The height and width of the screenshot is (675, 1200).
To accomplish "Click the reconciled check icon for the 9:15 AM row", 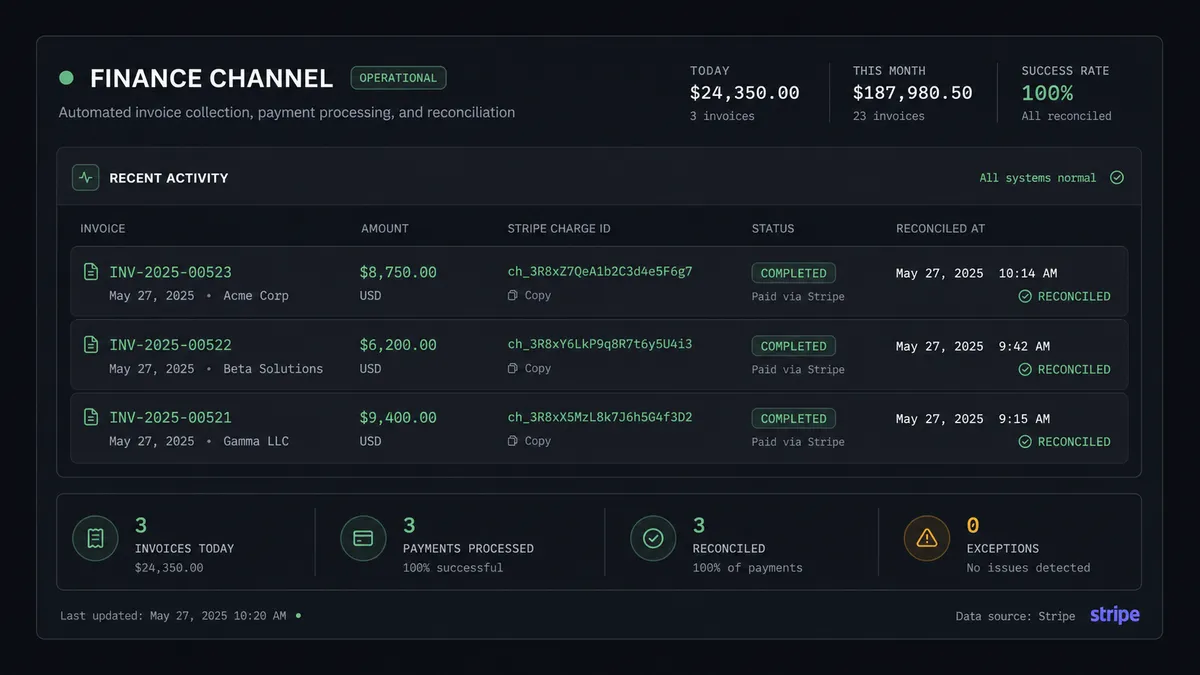I will click(1025, 441).
